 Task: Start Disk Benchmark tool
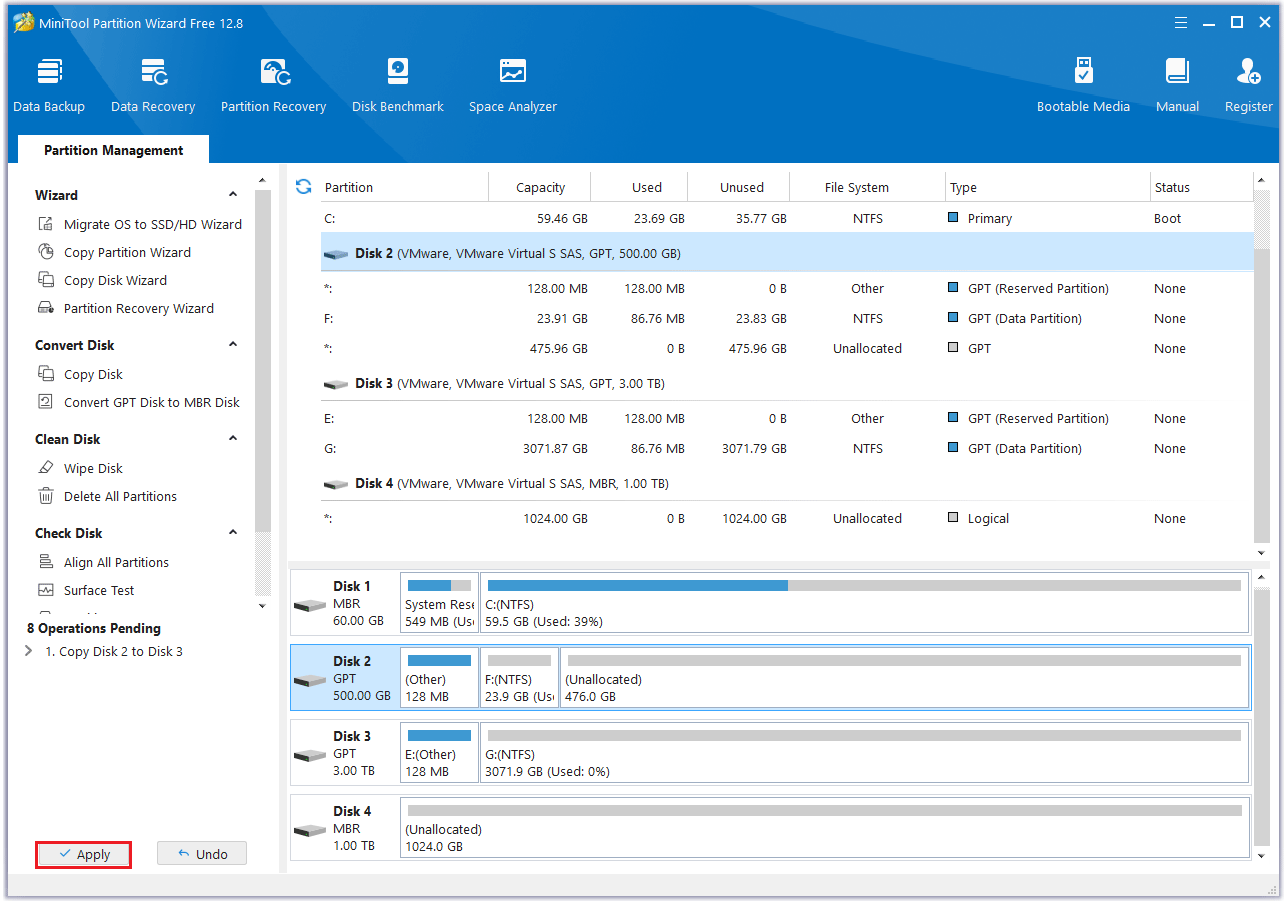pyautogui.click(x=398, y=85)
